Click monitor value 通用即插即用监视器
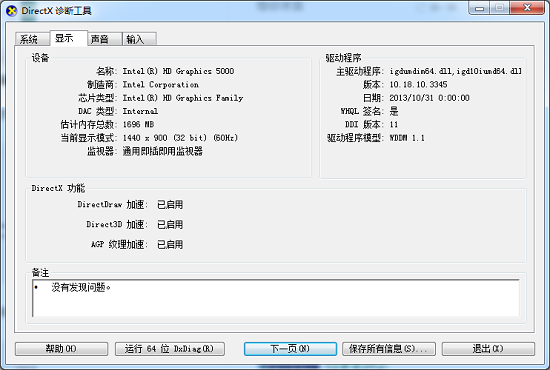This screenshot has height=370, width=550. click(x=163, y=151)
